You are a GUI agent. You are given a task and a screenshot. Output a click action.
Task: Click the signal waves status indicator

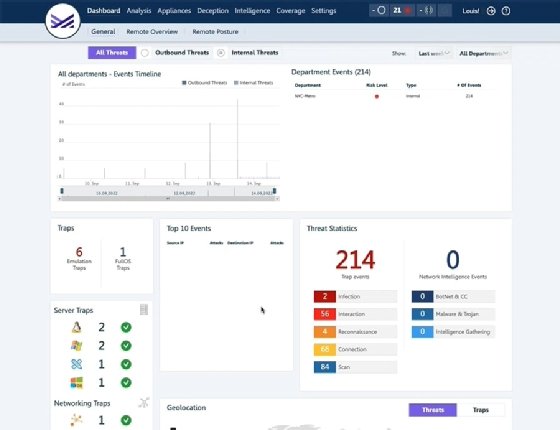coord(426,11)
